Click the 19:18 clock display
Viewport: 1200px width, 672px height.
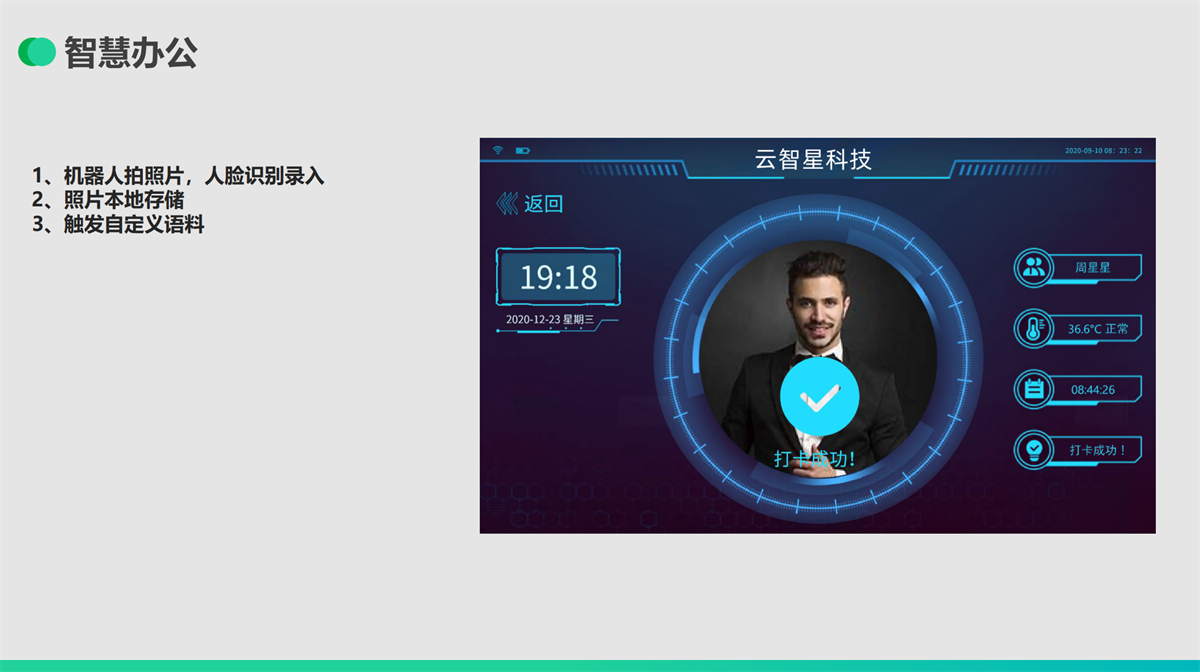(x=558, y=277)
